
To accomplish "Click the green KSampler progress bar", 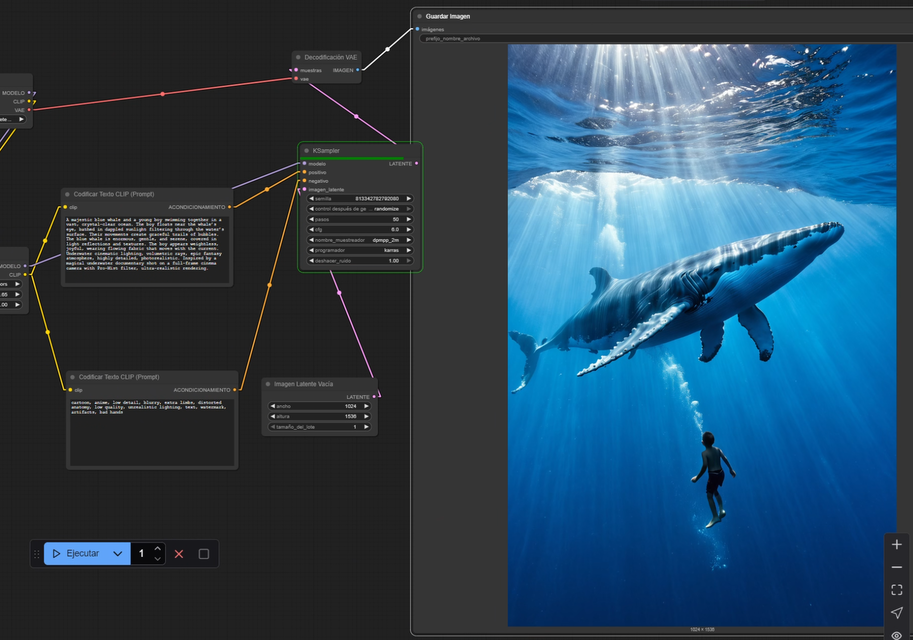I will (352, 158).
